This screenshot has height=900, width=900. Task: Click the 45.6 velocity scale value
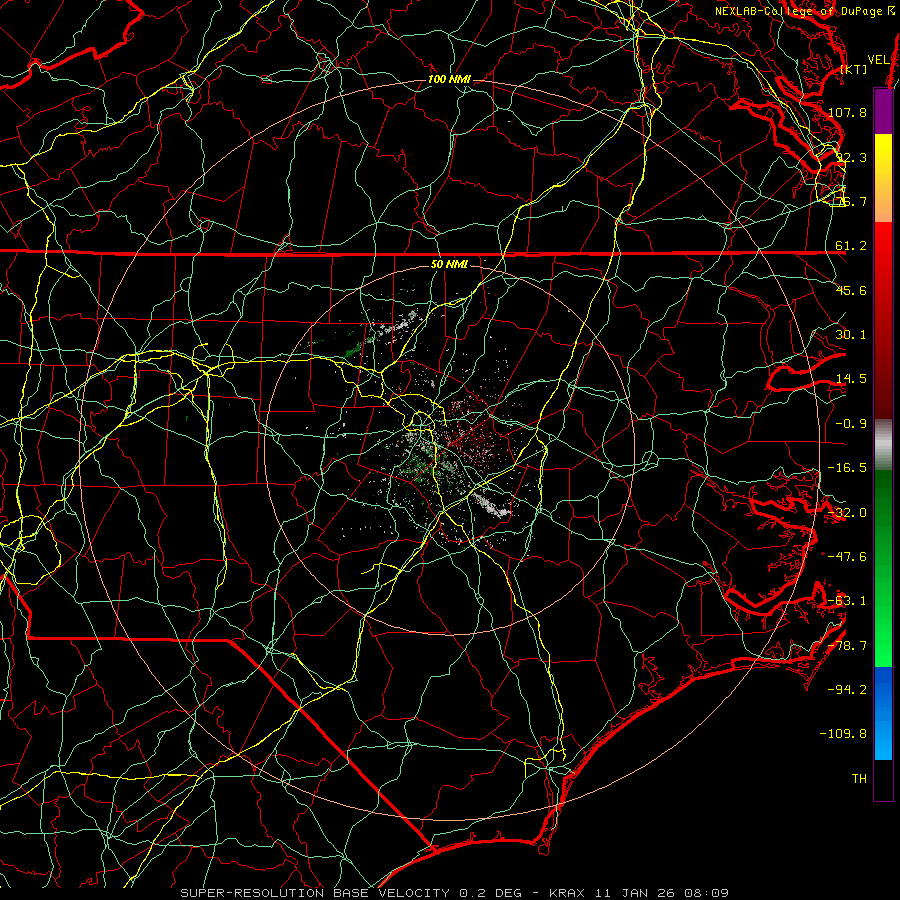point(851,290)
